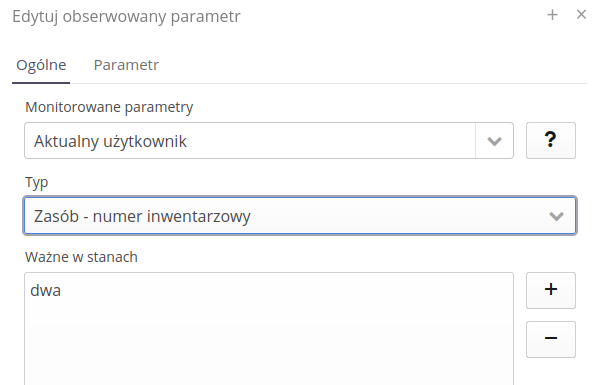
Task: Switch to the Ogólne tab
Action: [x=41, y=65]
